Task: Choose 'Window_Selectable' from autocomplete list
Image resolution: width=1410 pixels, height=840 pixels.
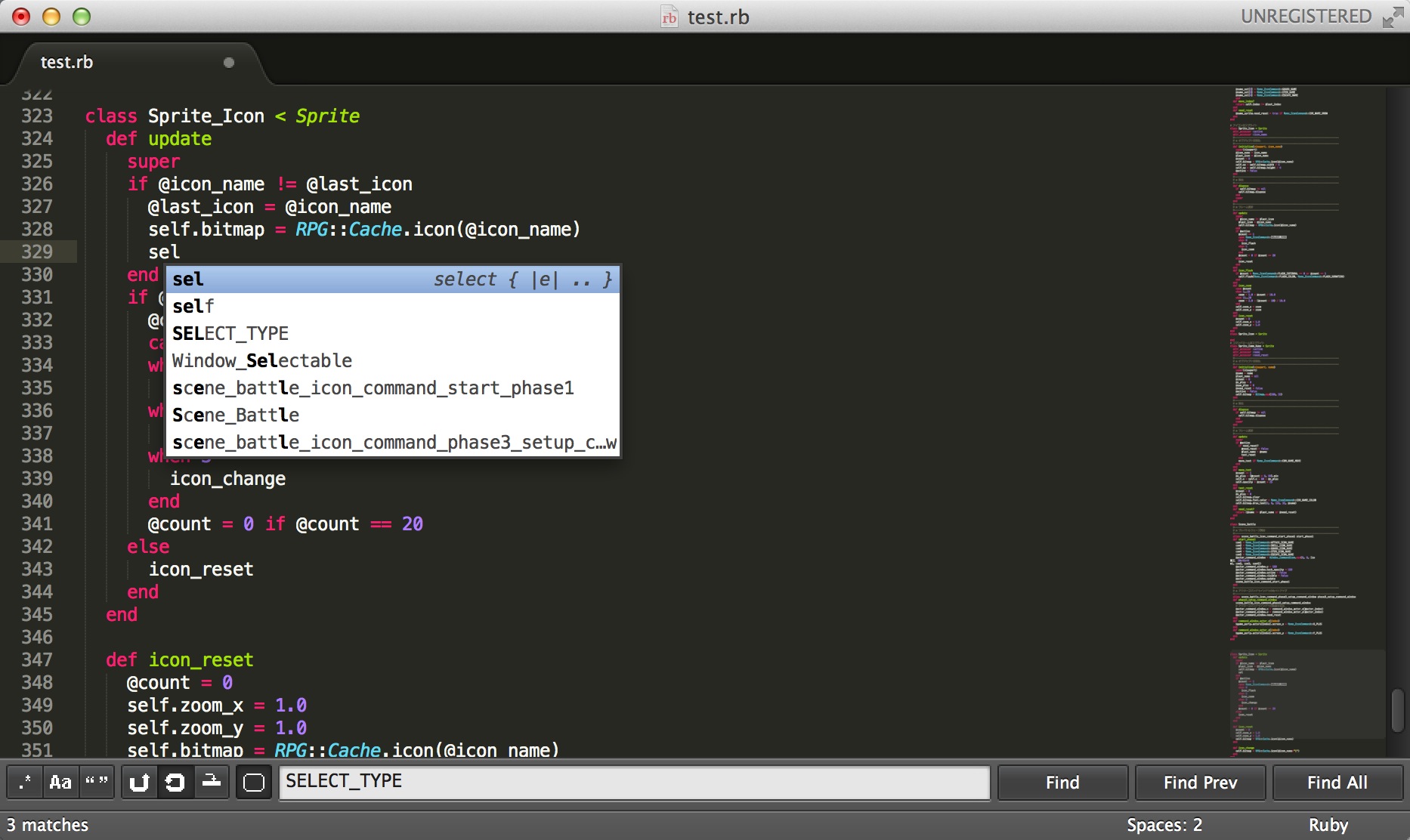Action: (393, 361)
